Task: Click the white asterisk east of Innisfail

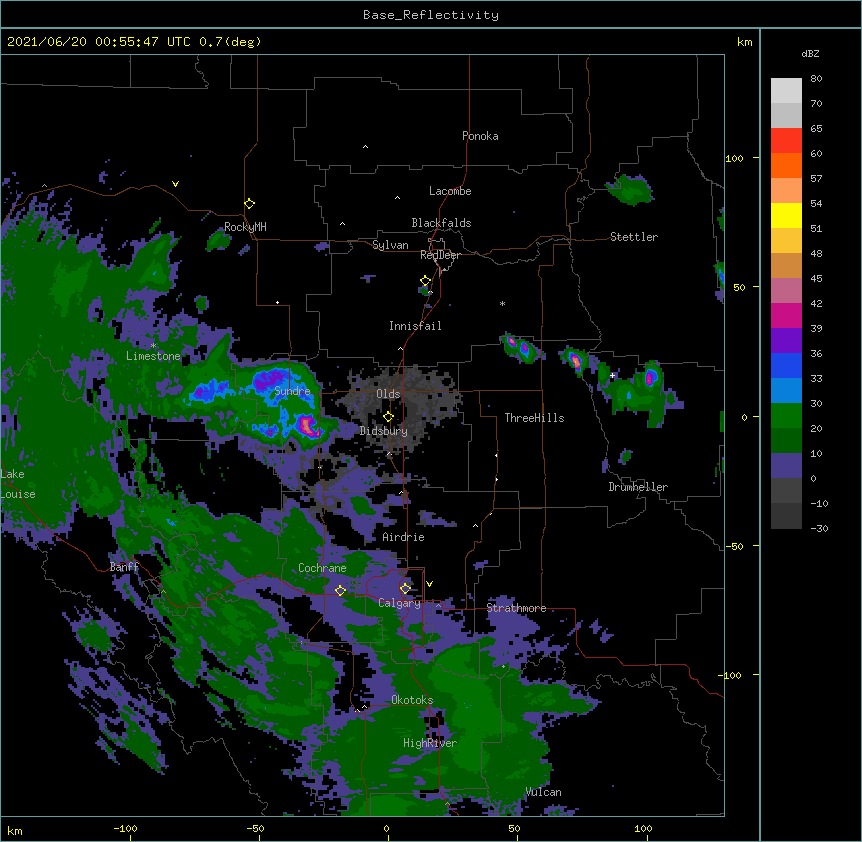Action: (x=502, y=303)
